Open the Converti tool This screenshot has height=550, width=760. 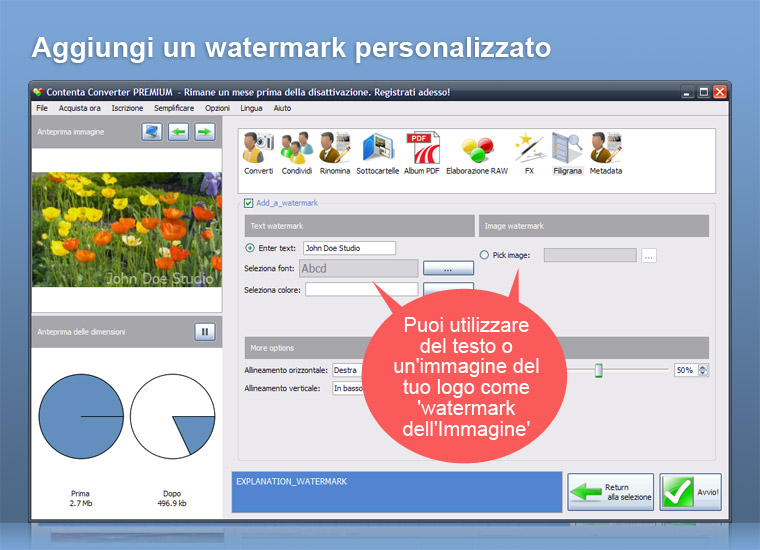coord(258,153)
